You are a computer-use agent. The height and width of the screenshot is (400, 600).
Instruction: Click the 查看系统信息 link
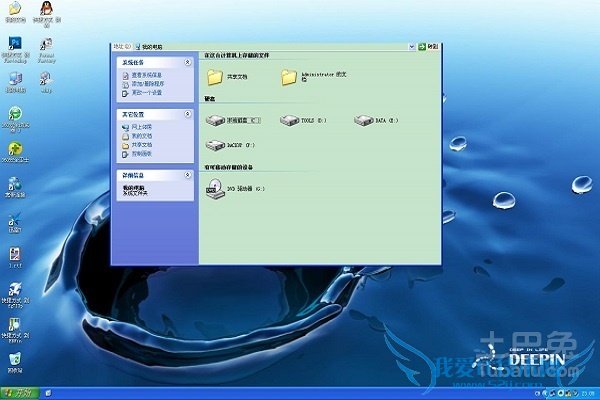[x=142, y=75]
